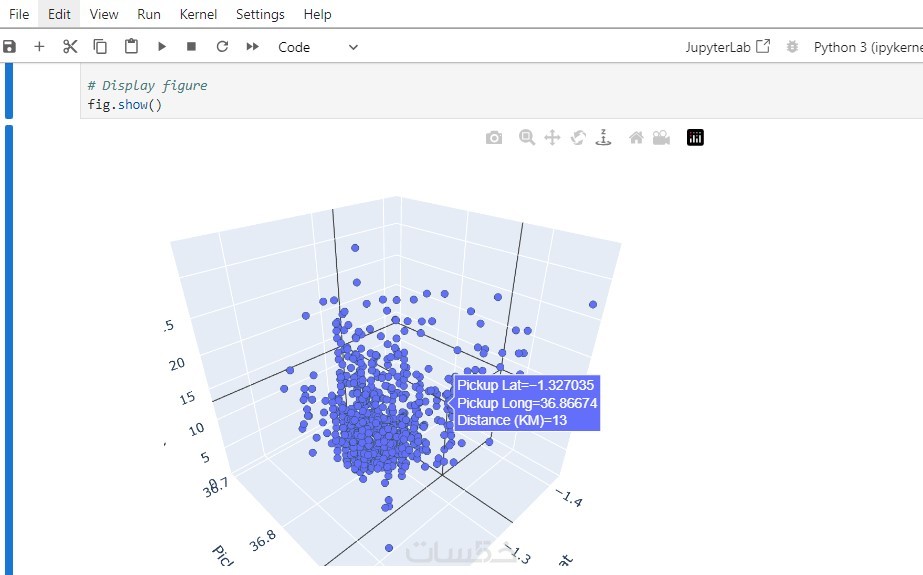Cut the selected cell with scissors icon

pos(69,47)
